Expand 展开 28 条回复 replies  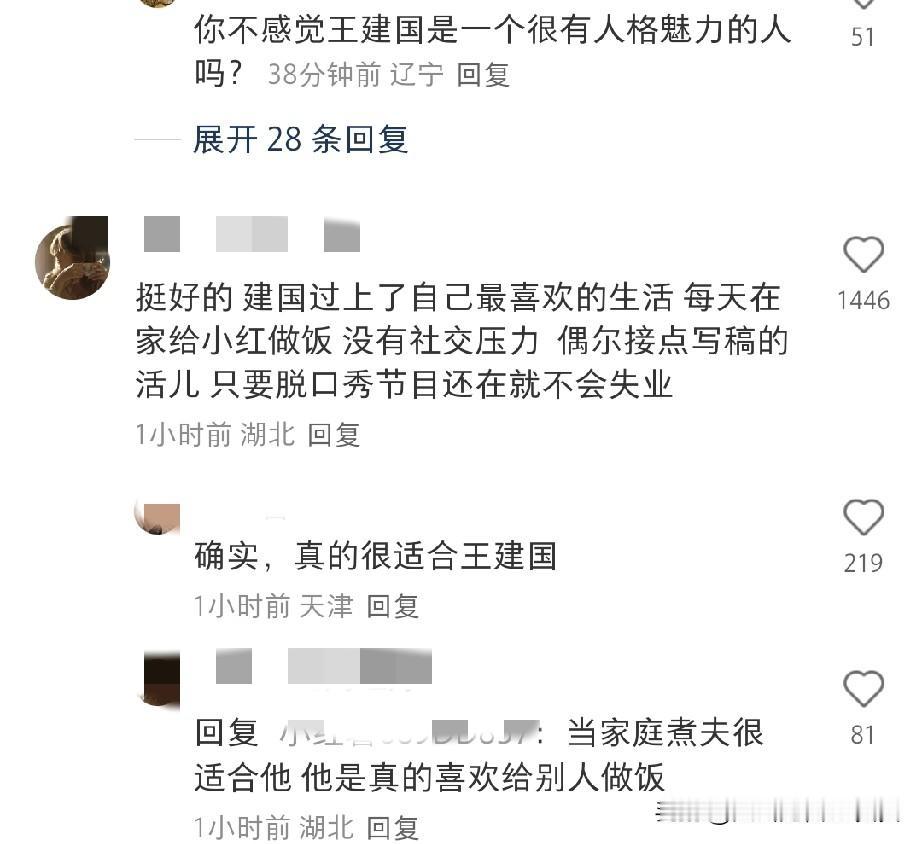[300, 140]
